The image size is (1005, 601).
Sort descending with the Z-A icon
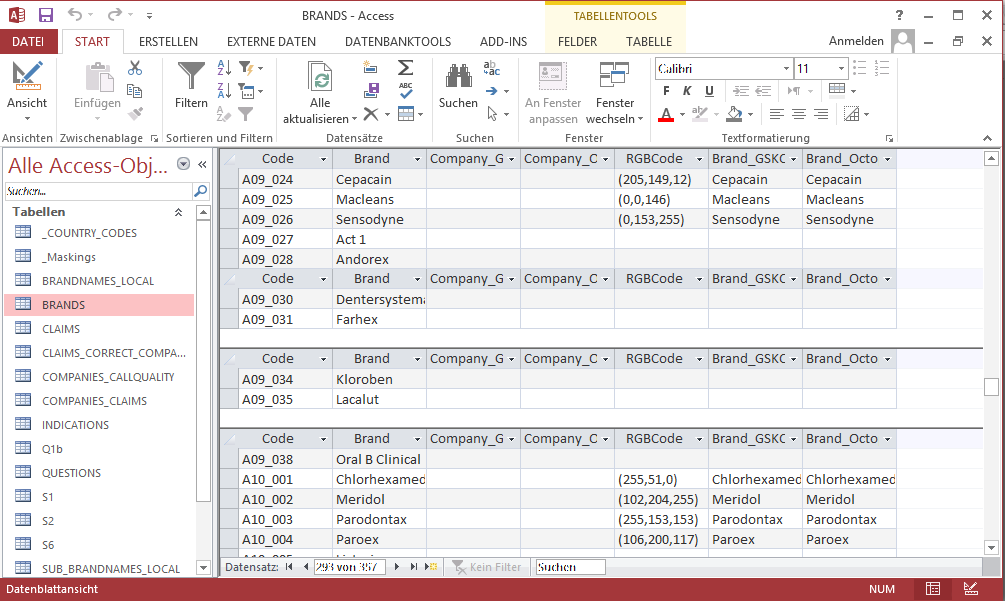224,90
